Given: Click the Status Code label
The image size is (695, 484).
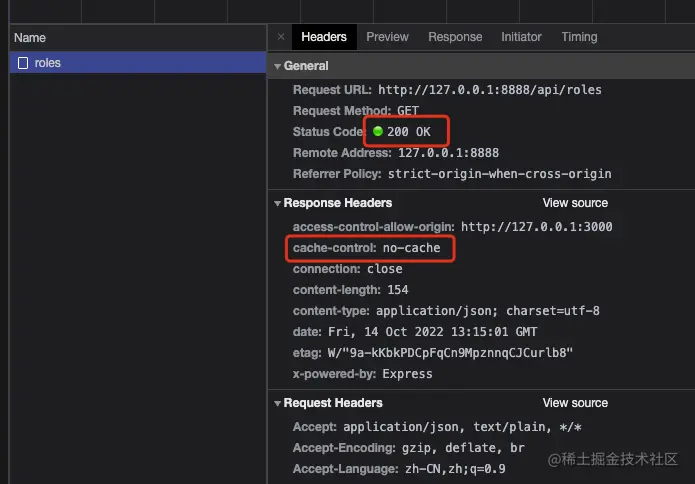Looking at the screenshot, I should pos(328,132).
